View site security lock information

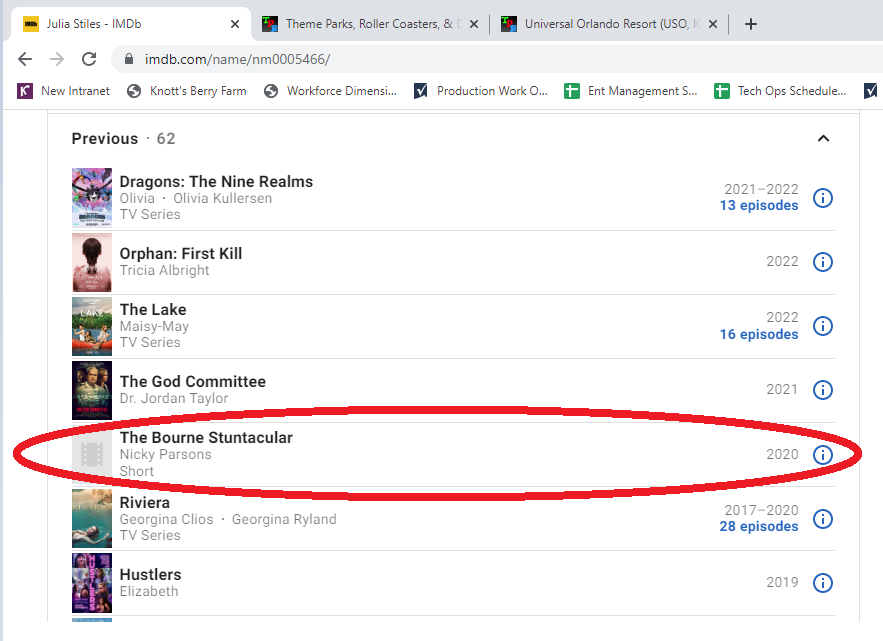coord(129,59)
